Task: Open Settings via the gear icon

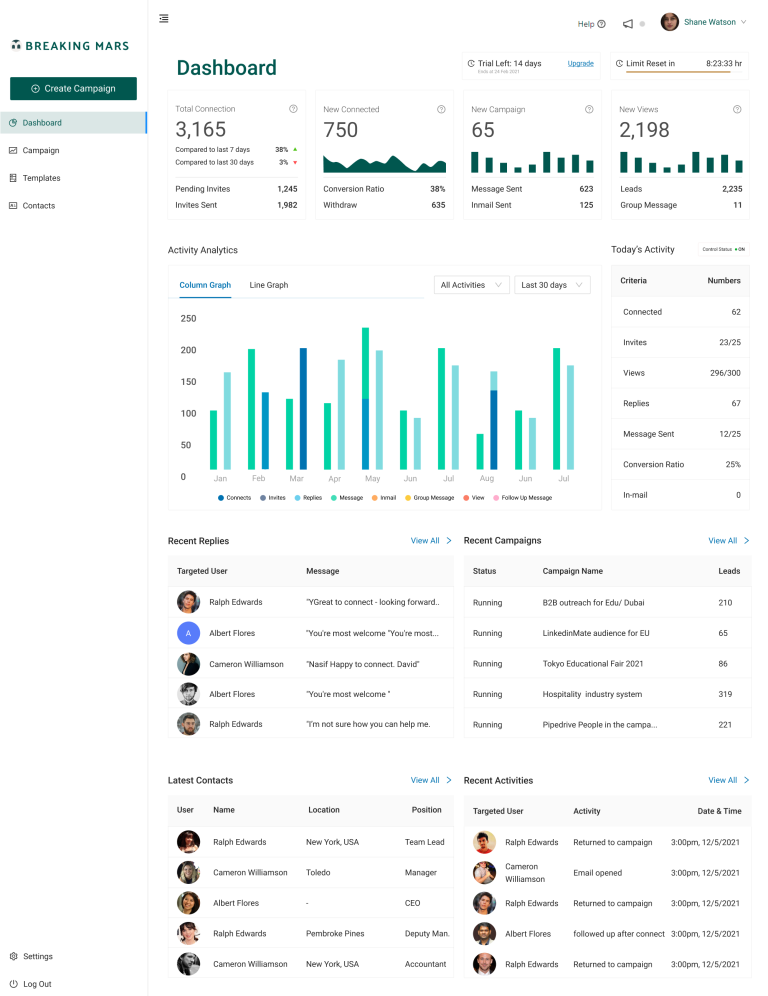Action: [13, 956]
